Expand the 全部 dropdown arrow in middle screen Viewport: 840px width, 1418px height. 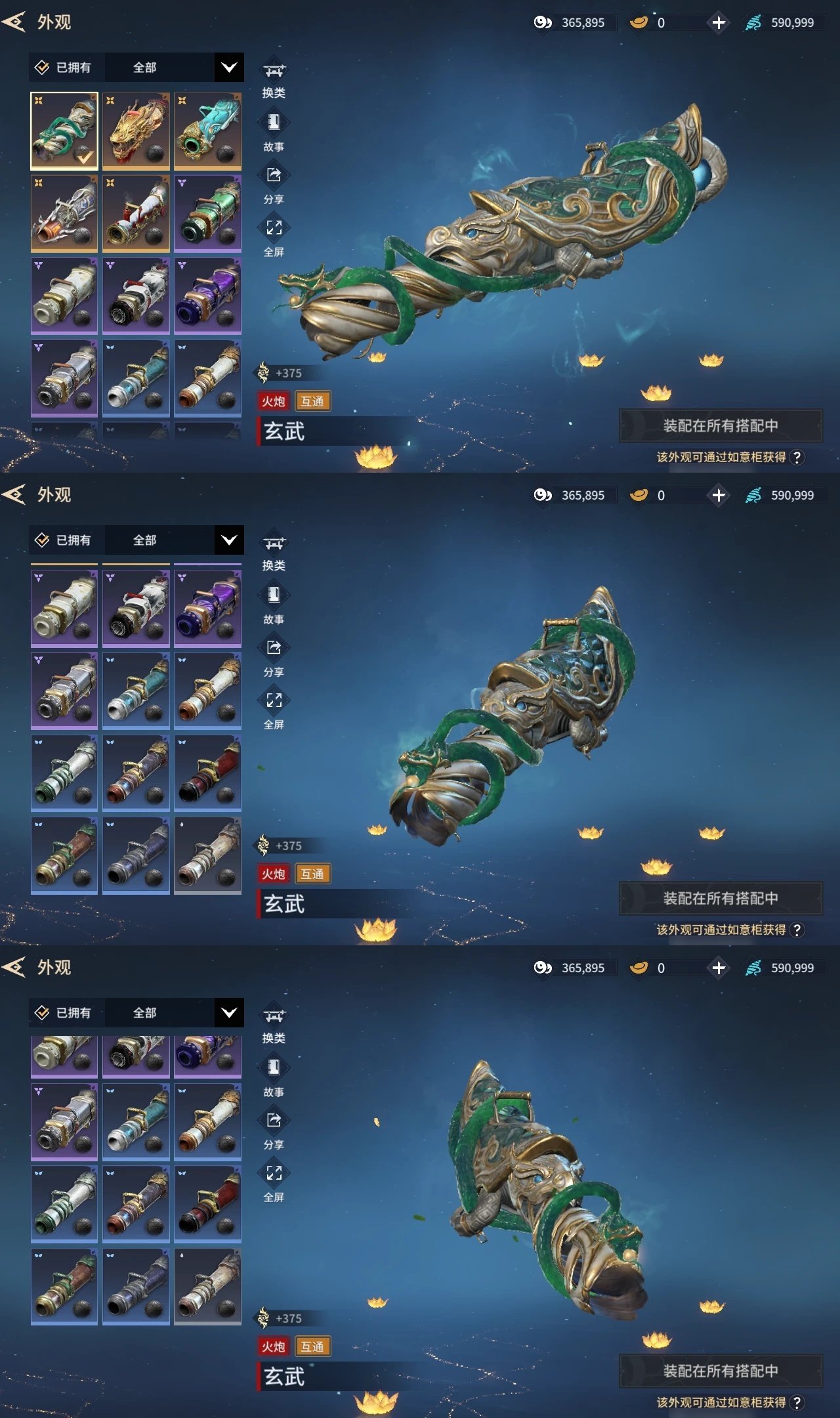click(x=229, y=540)
